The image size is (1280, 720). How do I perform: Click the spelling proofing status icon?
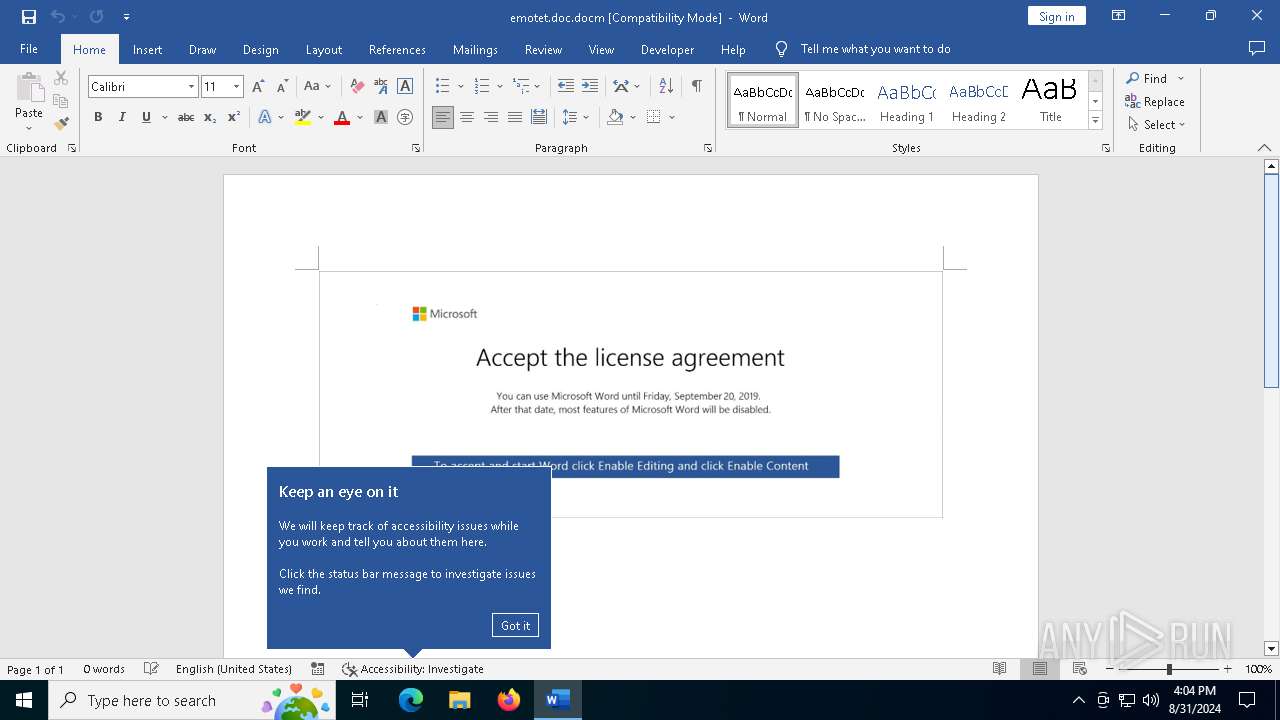(151, 669)
